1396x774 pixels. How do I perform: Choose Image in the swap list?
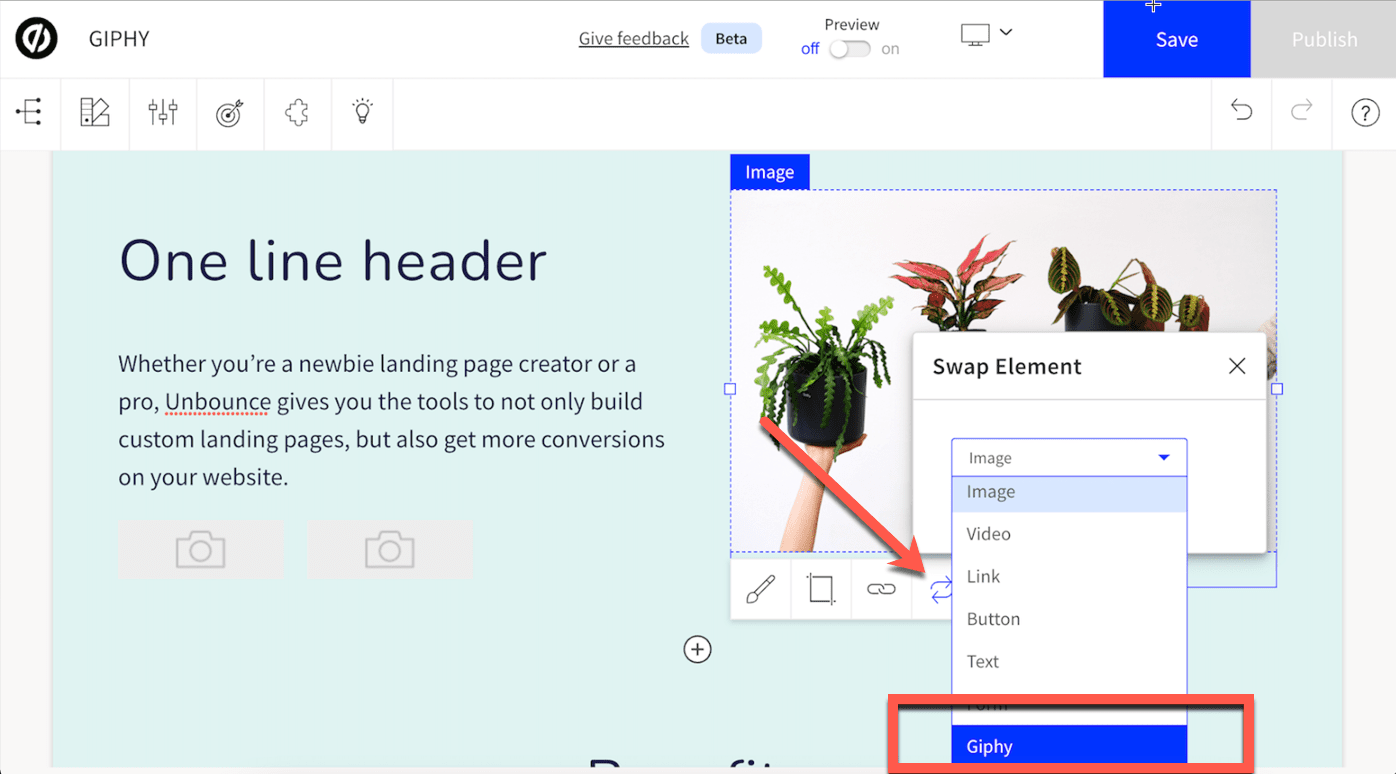[1069, 494]
